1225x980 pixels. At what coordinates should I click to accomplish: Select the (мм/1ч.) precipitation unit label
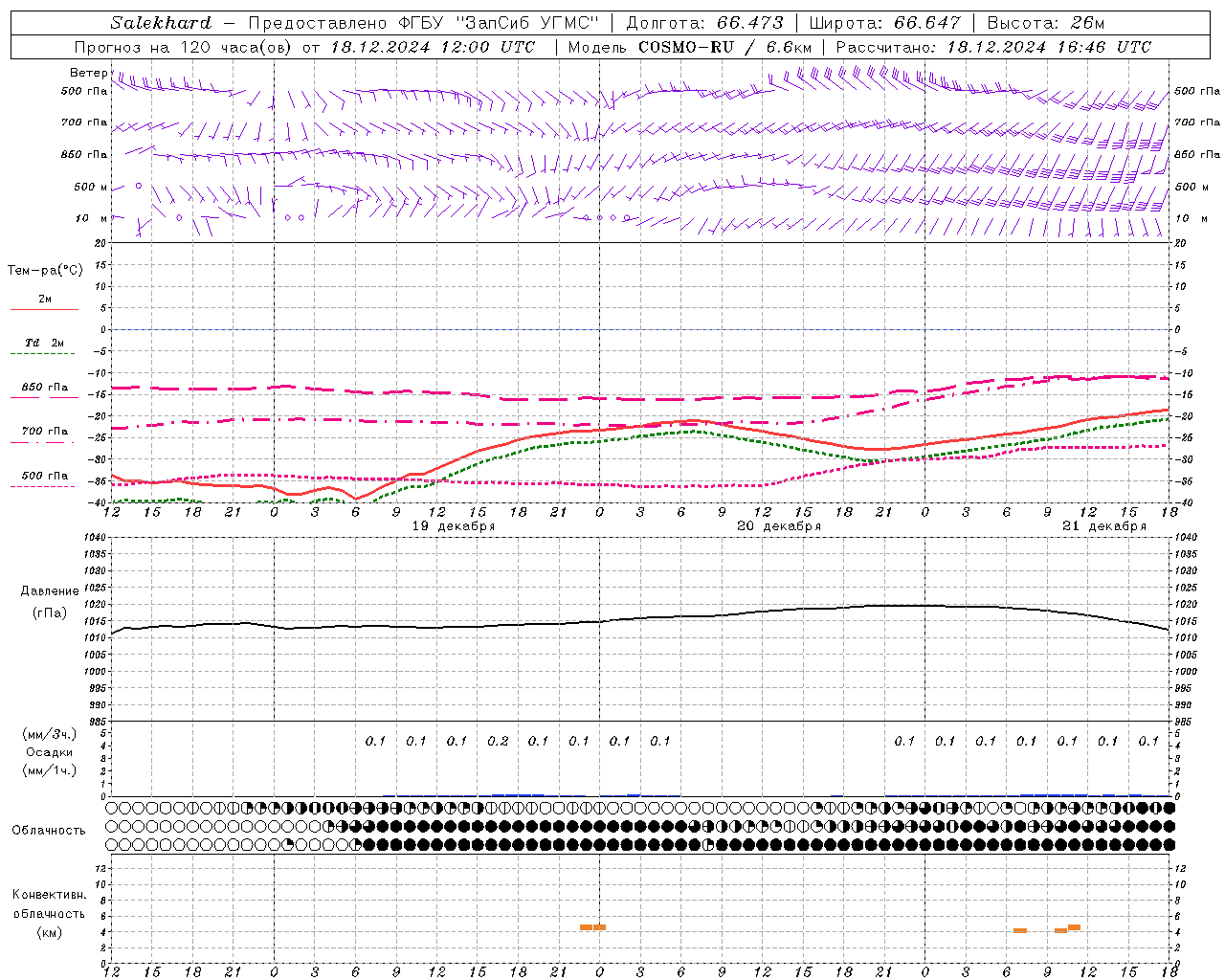pyautogui.click(x=50, y=770)
